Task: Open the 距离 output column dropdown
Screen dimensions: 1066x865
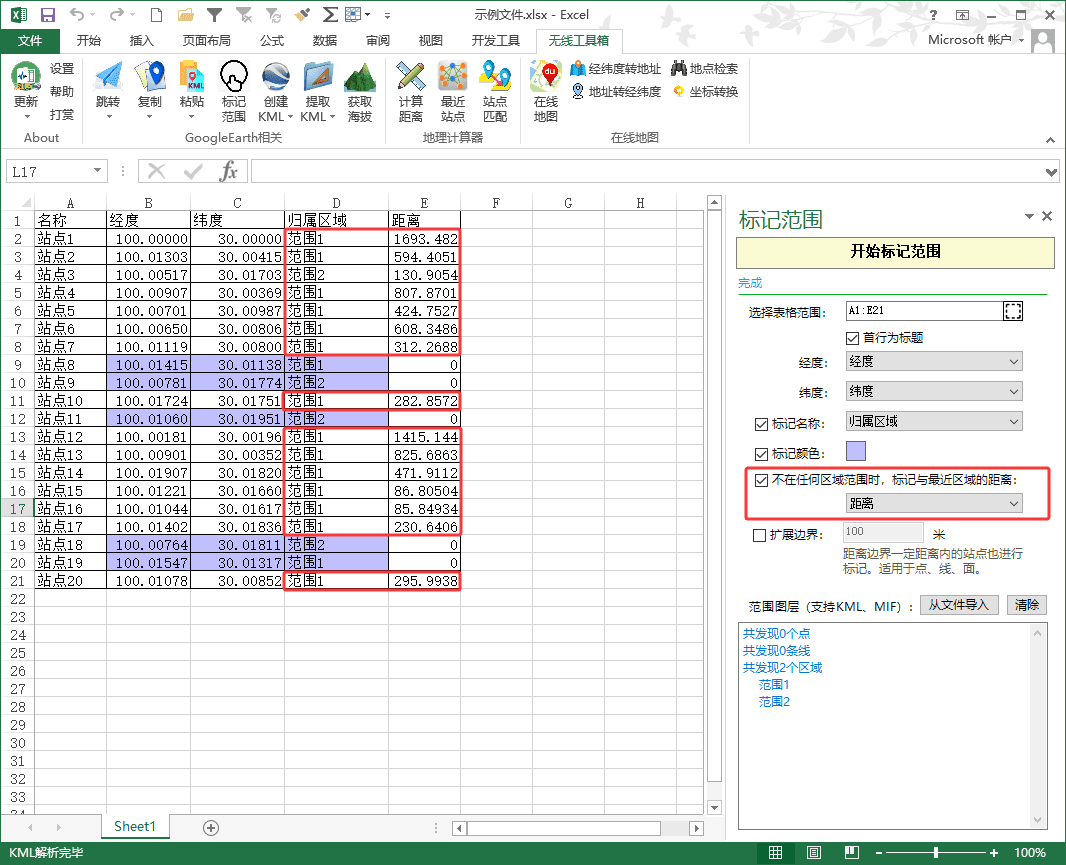Action: click(x=934, y=503)
